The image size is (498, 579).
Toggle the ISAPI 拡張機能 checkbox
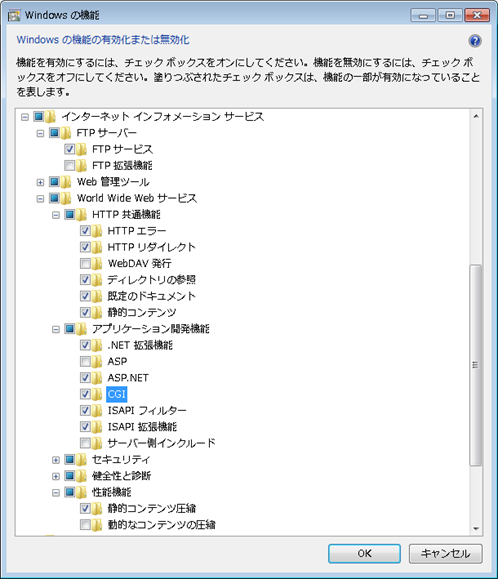pyautogui.click(x=85, y=426)
